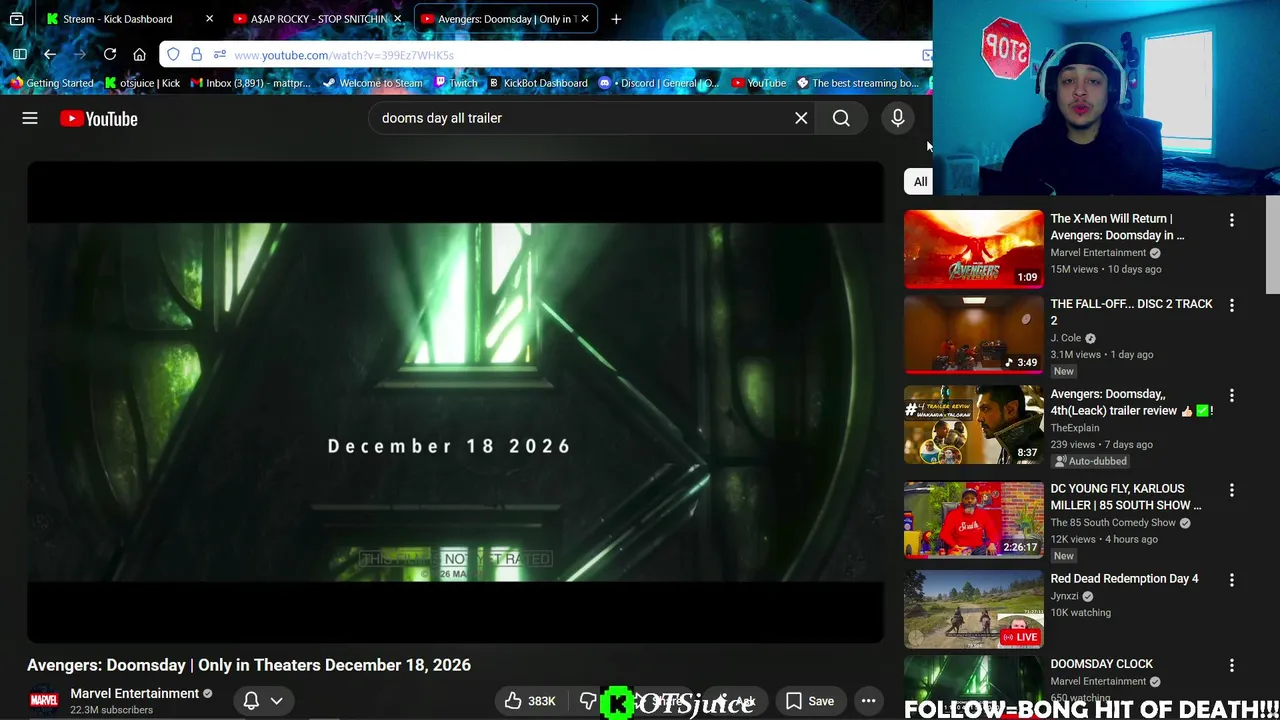Viewport: 1280px width, 720px height.
Task: Open The 85 South Comedy Show channel
Action: (1113, 523)
